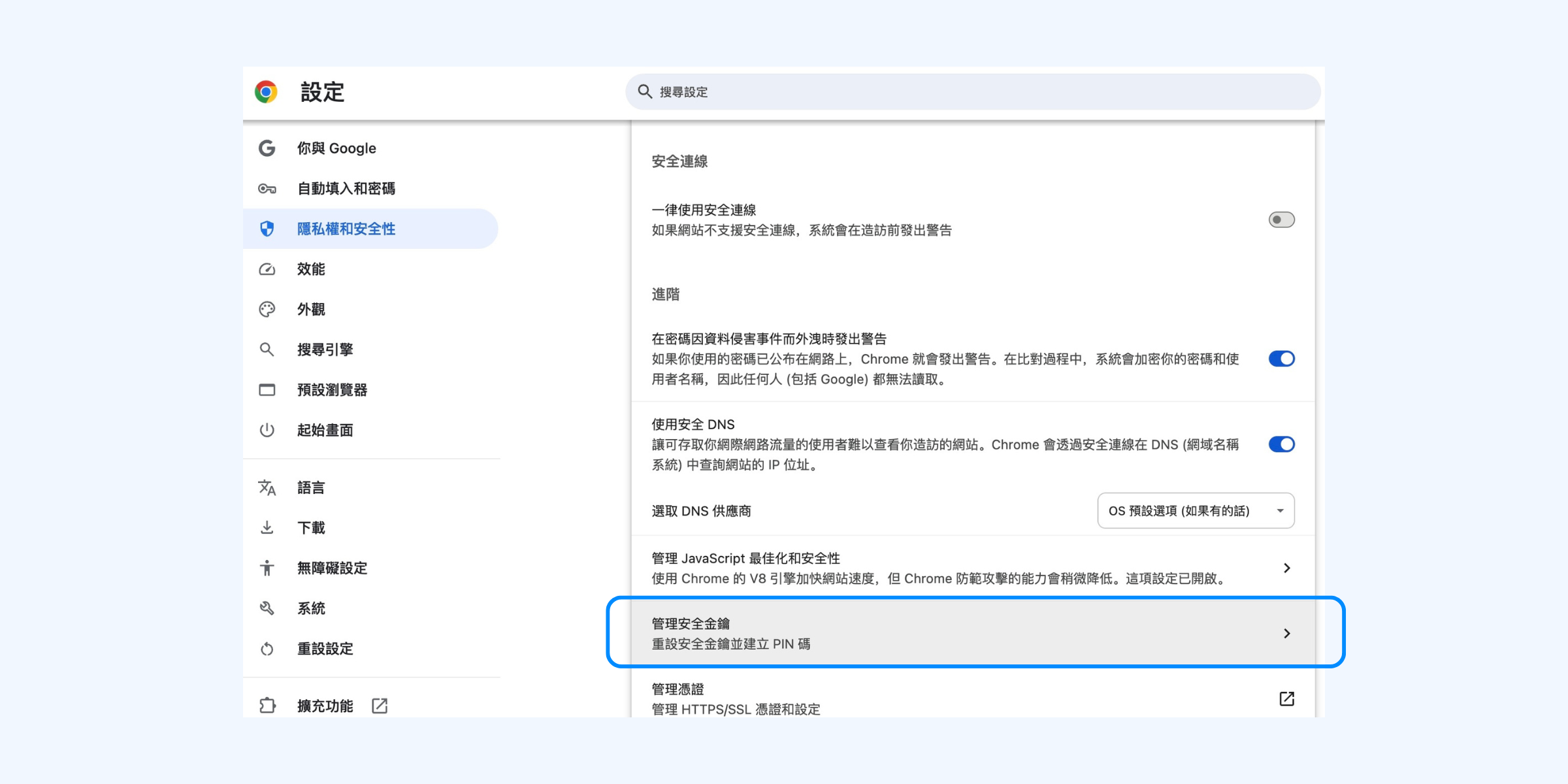This screenshot has height=784, width=1568.
Task: Expand 管理 JavaScript 最佳化和安全性 chevron
Action: (1286, 568)
